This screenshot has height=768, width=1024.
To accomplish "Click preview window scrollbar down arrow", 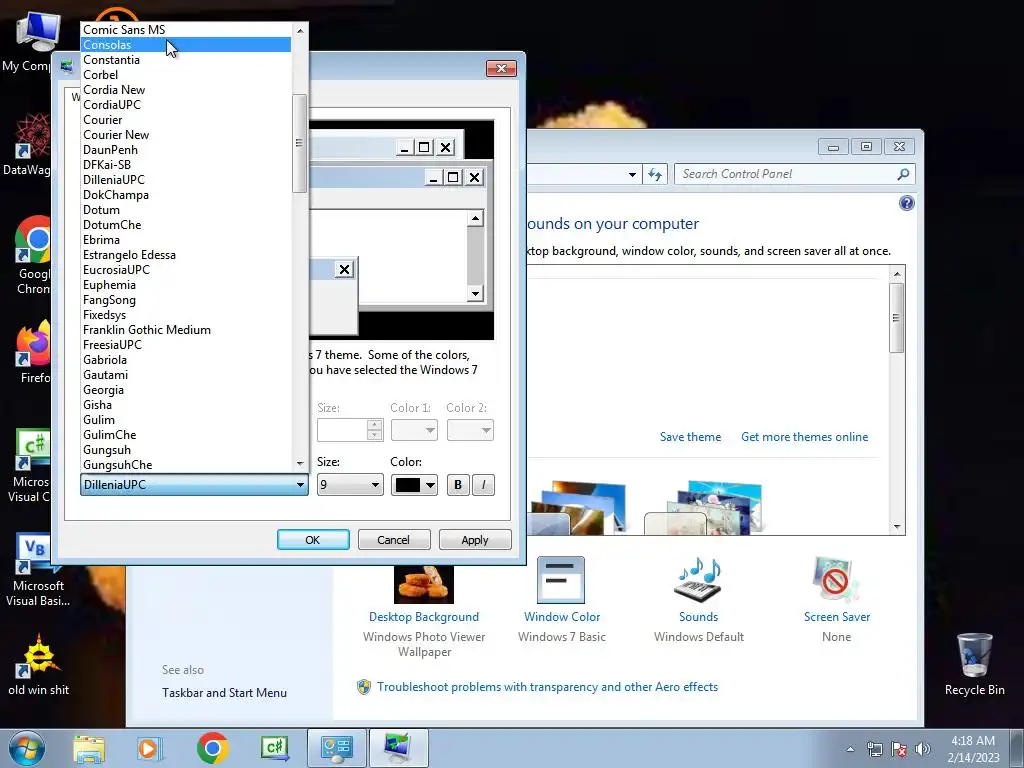I will coord(475,293).
